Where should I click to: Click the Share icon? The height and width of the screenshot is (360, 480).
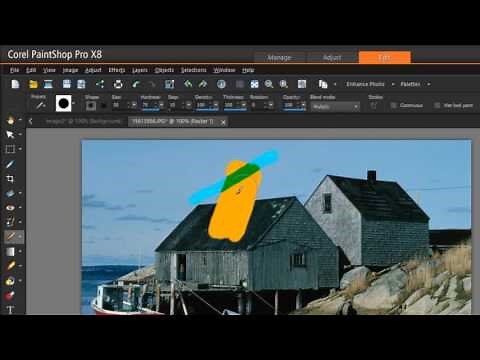(100, 84)
